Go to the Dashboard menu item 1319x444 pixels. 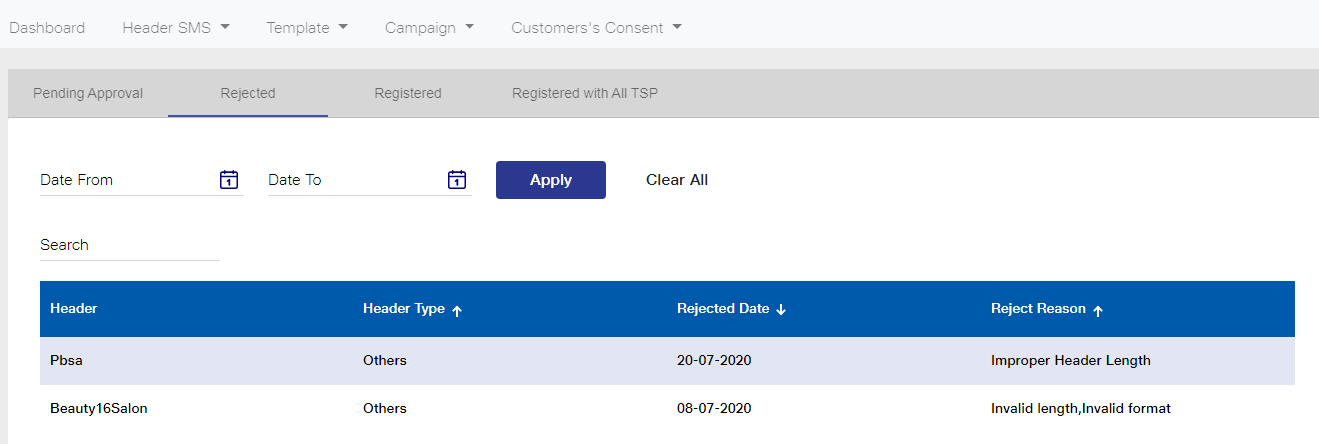pyautogui.click(x=47, y=28)
